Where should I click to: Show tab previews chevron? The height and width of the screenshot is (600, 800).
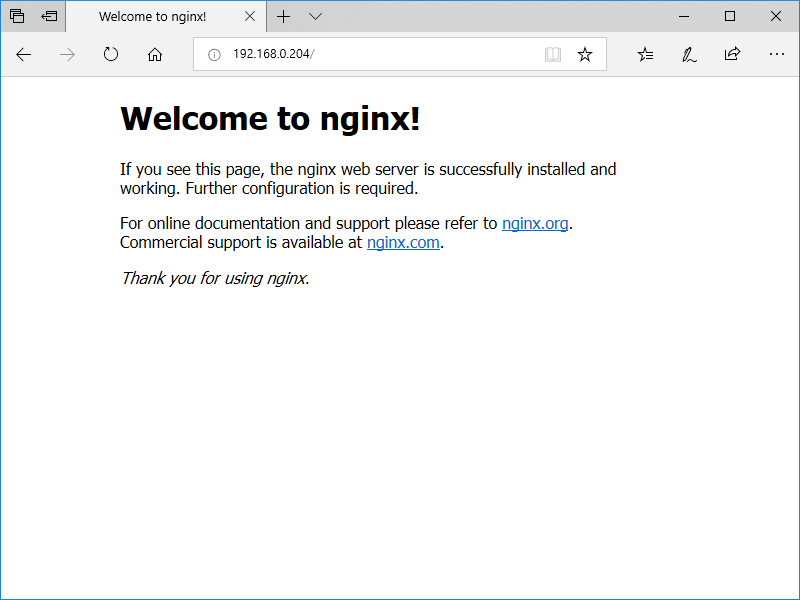click(315, 16)
